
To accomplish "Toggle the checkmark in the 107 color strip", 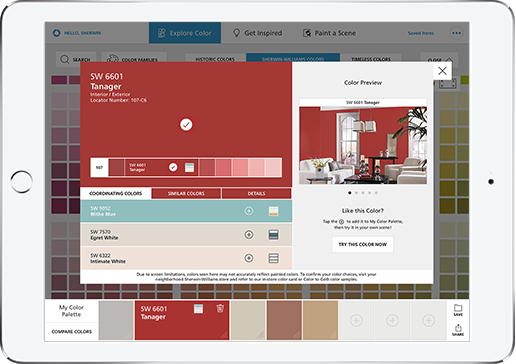I will 173,167.
